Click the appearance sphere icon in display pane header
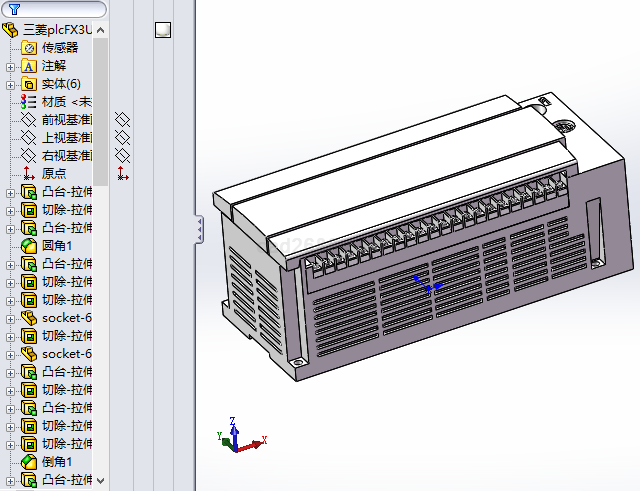 coord(163,30)
